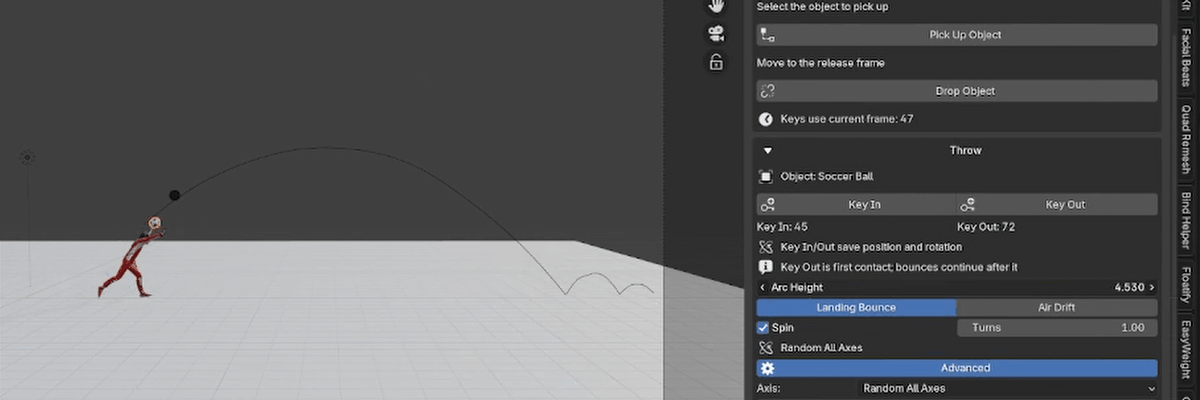Select the Landing Bounce option
The height and width of the screenshot is (400, 1200).
pos(856,308)
